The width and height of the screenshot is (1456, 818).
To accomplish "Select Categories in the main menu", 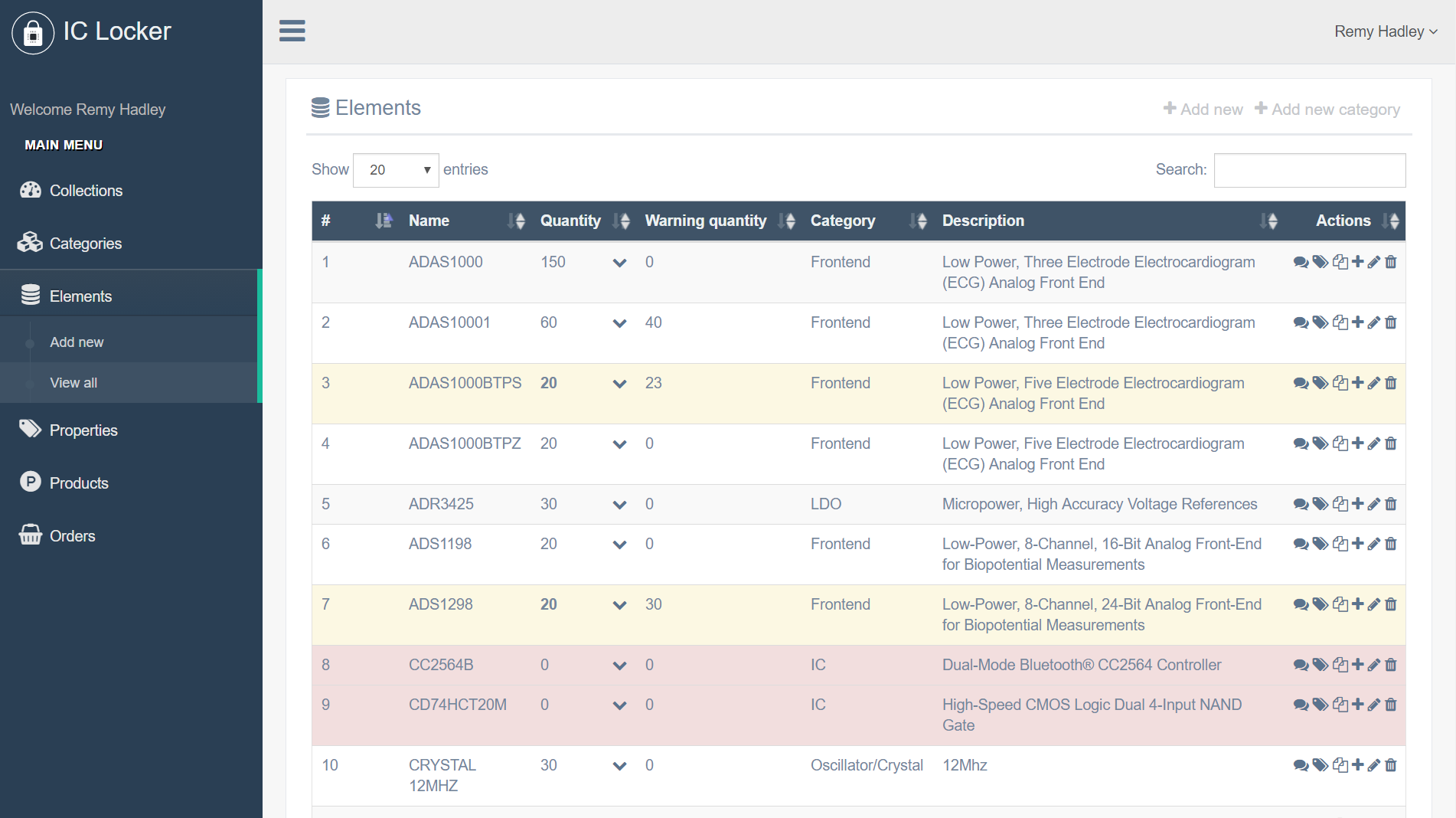I will [85, 243].
